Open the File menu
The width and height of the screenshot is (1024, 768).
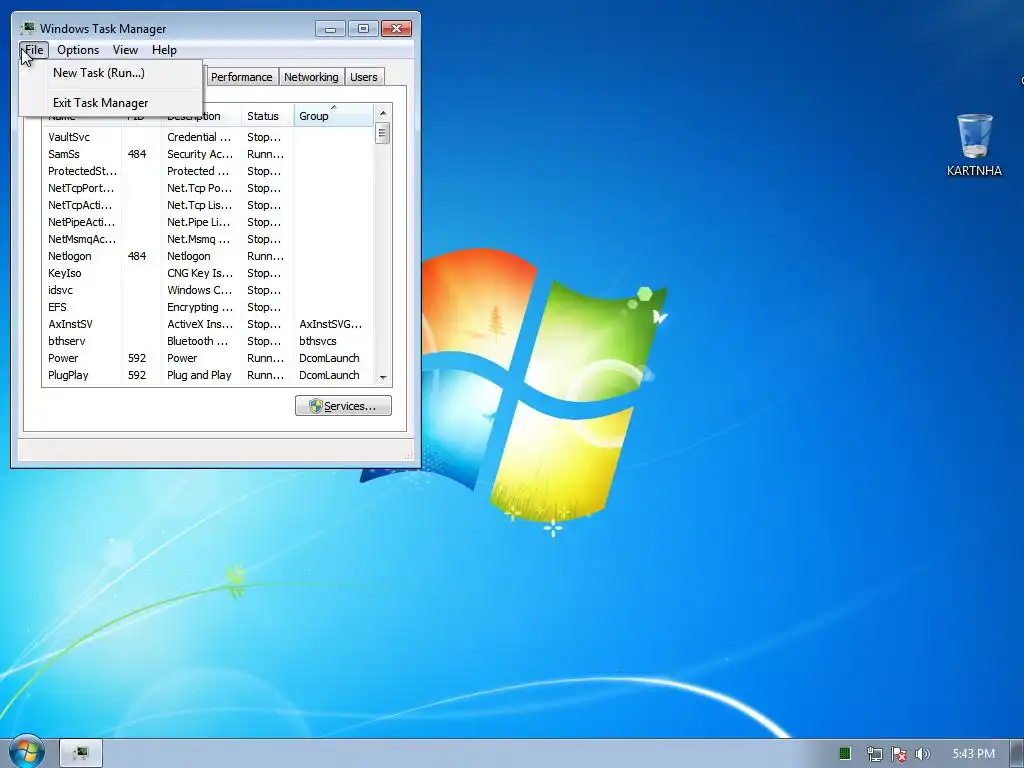(34, 50)
